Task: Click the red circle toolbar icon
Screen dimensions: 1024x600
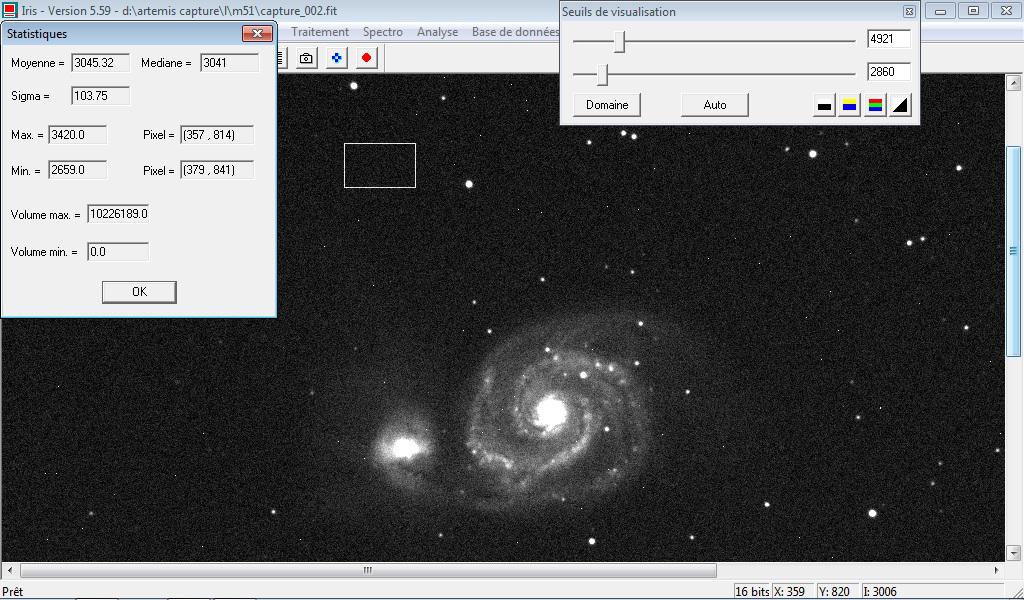Action: [x=366, y=58]
